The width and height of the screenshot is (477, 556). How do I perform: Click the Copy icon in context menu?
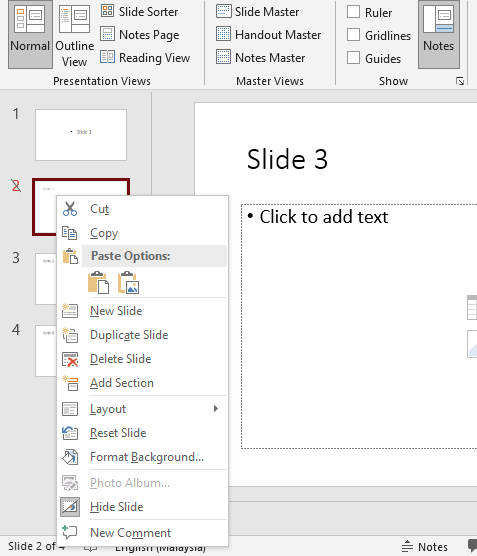[70, 233]
